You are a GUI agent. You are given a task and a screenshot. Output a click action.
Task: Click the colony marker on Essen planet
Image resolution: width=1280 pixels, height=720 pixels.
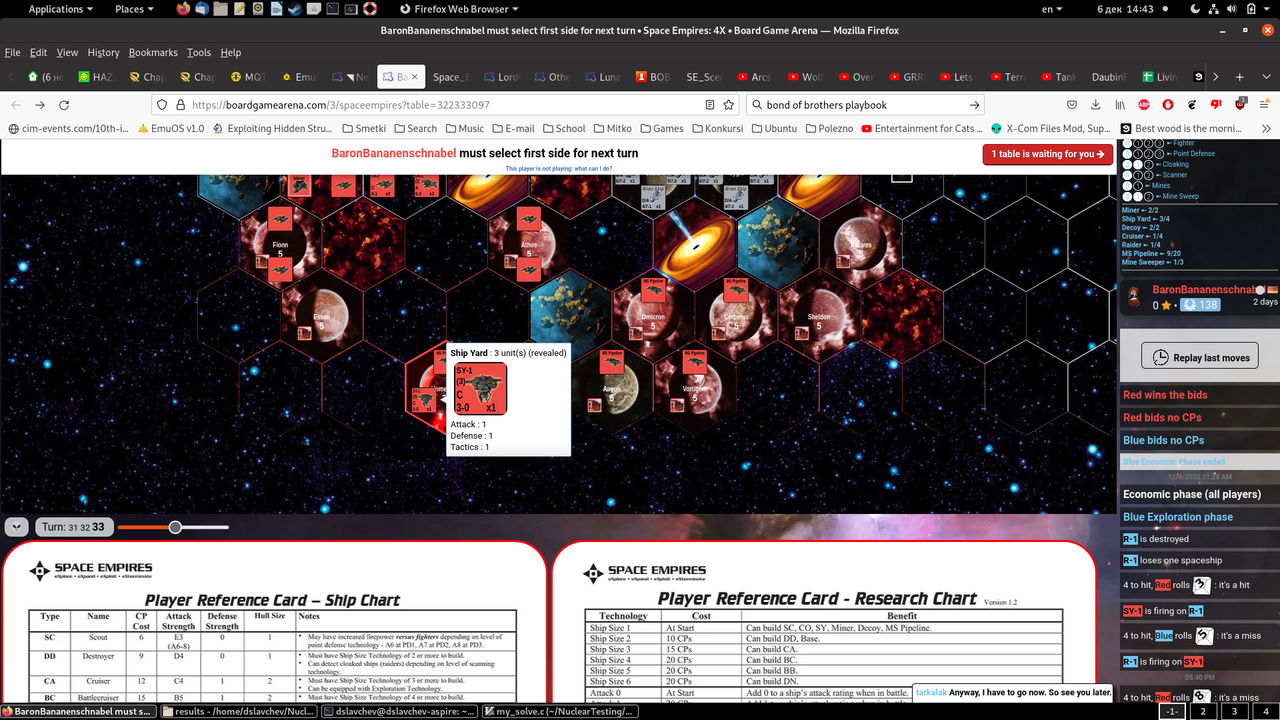[305, 333]
